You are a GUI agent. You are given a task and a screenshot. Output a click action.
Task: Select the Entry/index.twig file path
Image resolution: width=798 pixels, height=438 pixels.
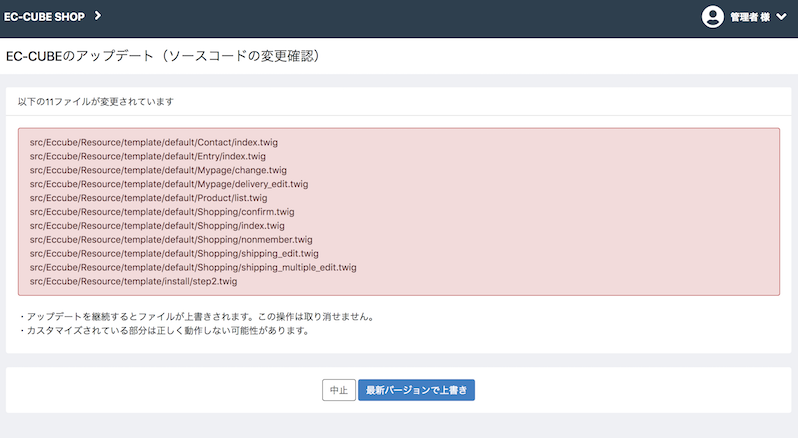[148, 156]
